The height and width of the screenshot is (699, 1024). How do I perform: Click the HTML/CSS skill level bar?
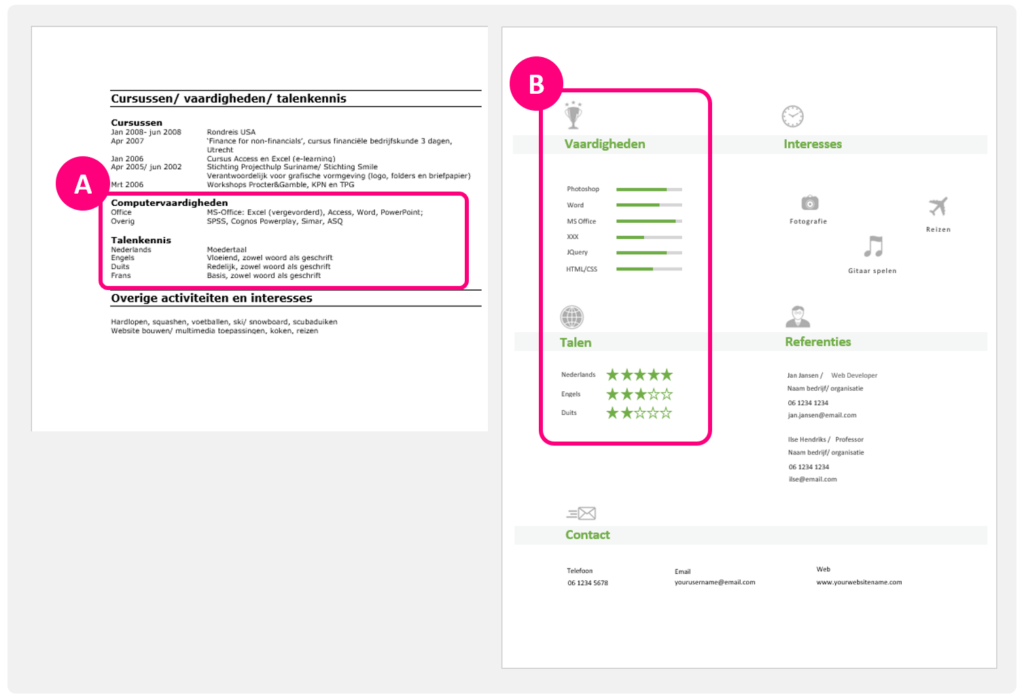(649, 269)
